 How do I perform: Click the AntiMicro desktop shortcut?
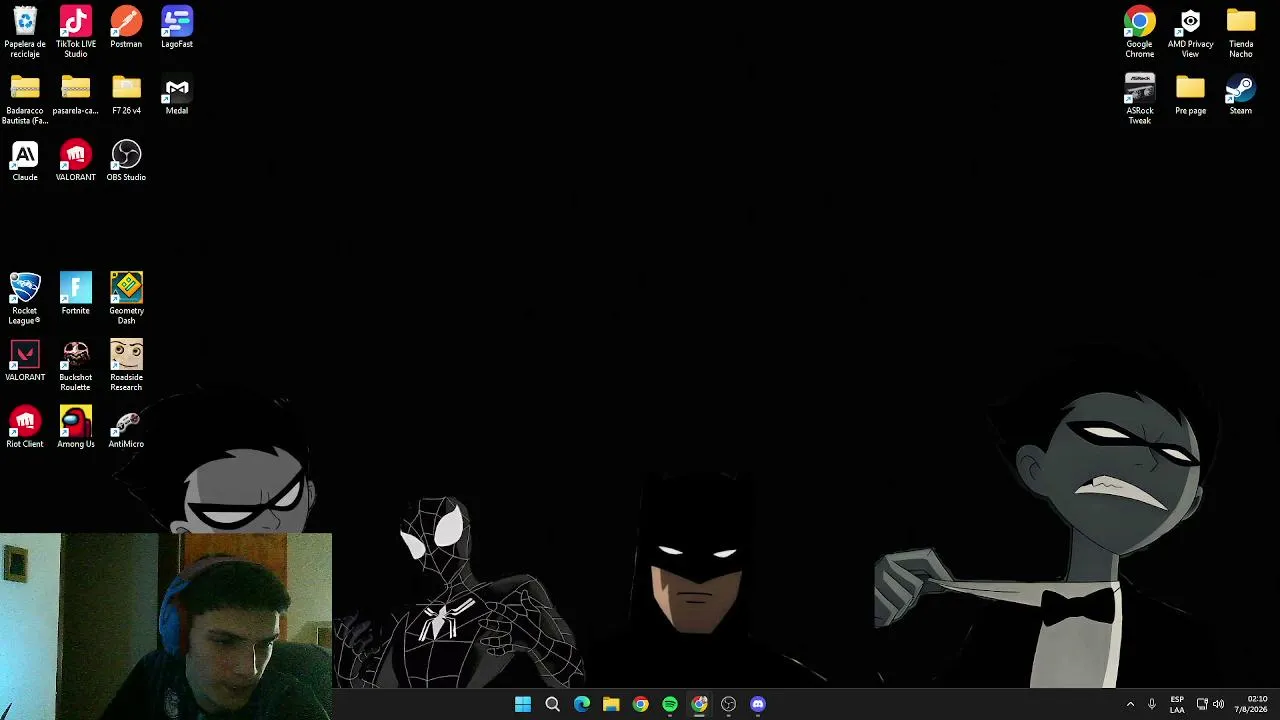click(x=126, y=428)
